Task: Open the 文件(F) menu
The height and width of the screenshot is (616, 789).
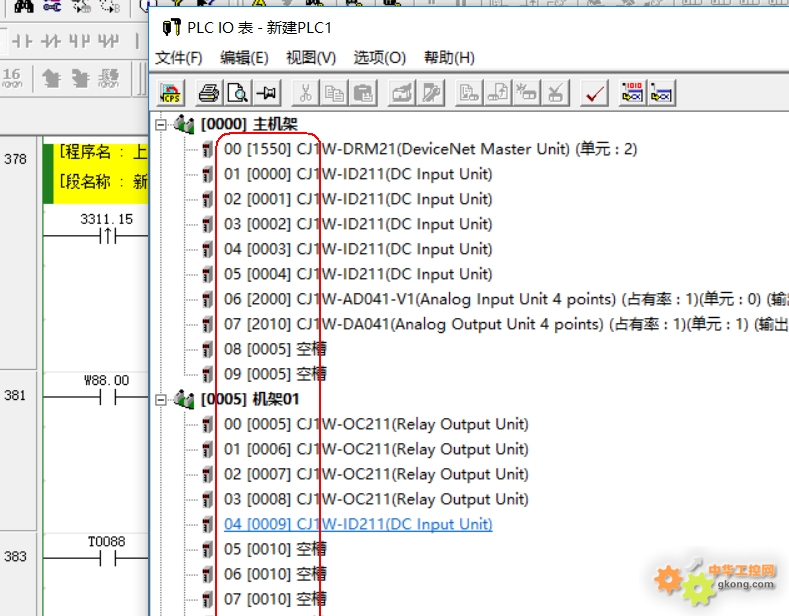Action: point(179,58)
